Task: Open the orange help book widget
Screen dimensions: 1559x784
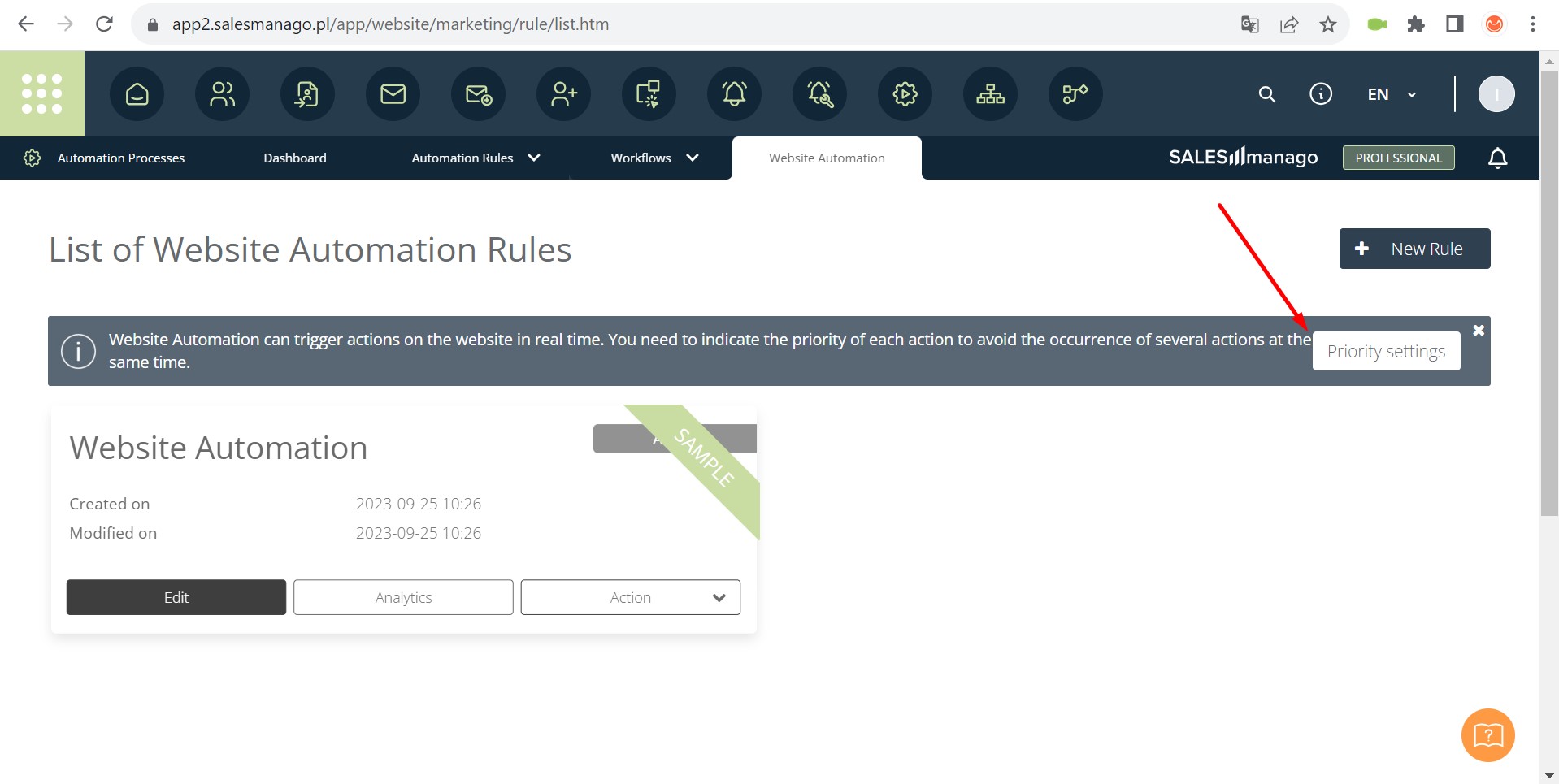Action: coord(1487,735)
